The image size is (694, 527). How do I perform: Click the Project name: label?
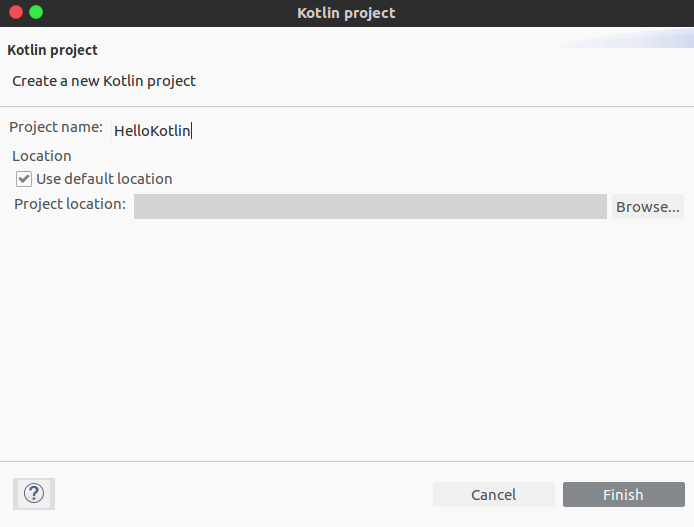(56, 127)
